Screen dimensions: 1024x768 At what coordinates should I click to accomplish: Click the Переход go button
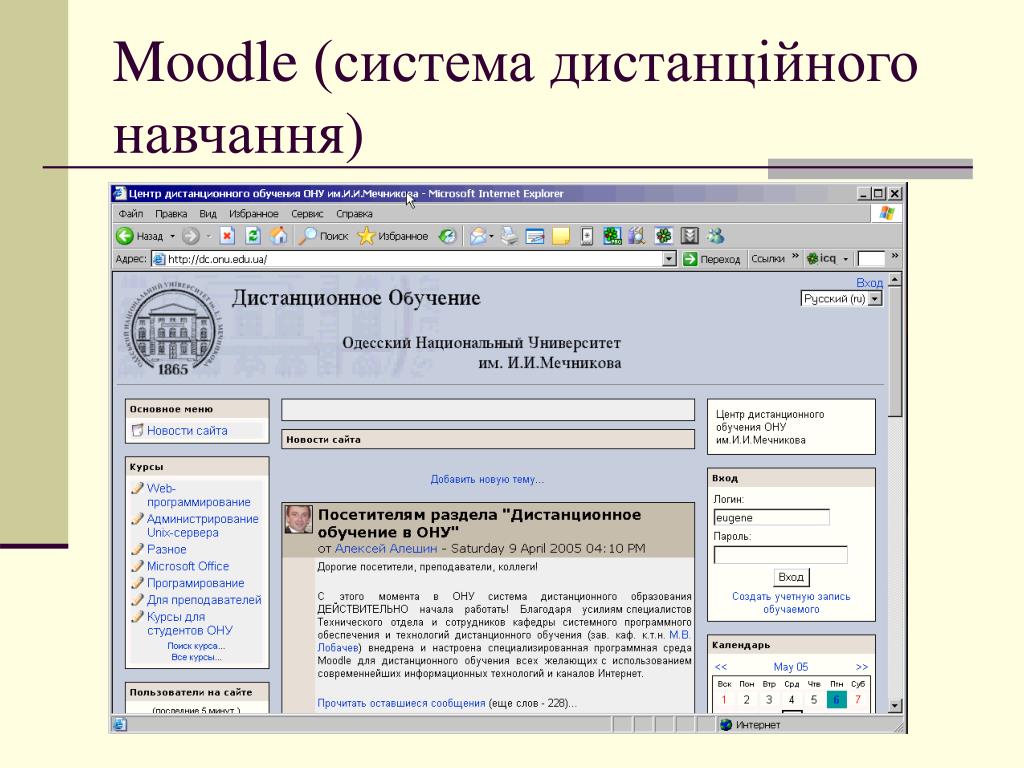tap(712, 259)
